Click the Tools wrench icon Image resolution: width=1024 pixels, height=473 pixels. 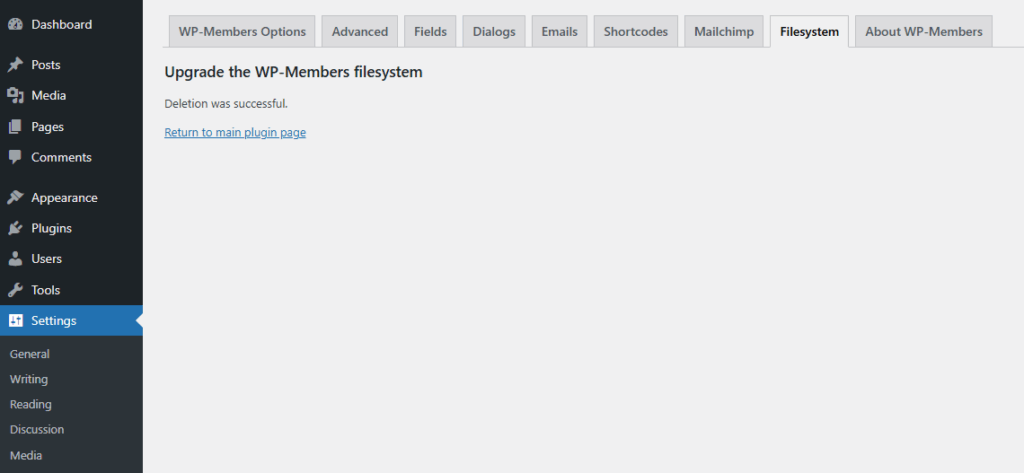[x=15, y=290]
